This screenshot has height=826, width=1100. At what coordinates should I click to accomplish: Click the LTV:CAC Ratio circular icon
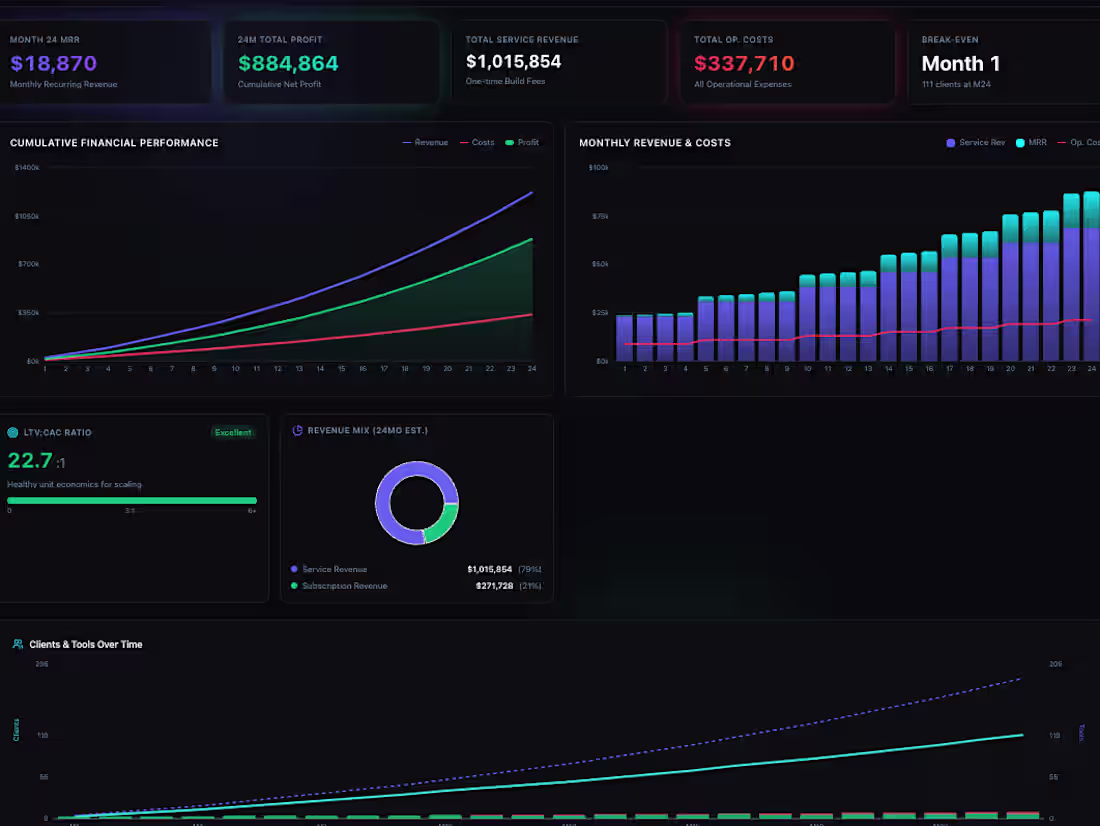12,432
